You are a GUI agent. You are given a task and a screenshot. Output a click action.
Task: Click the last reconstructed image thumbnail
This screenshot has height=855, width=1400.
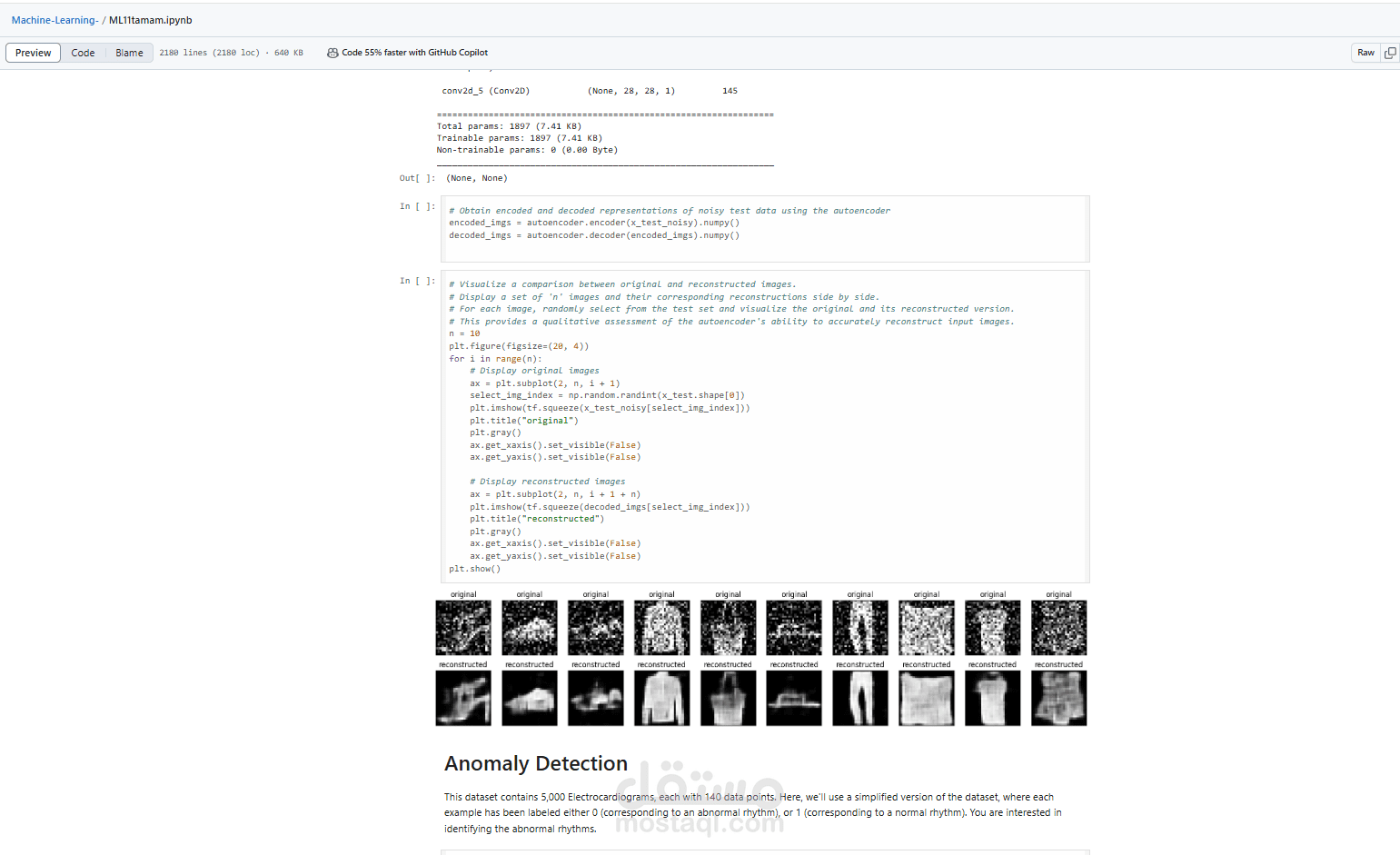(x=1058, y=698)
